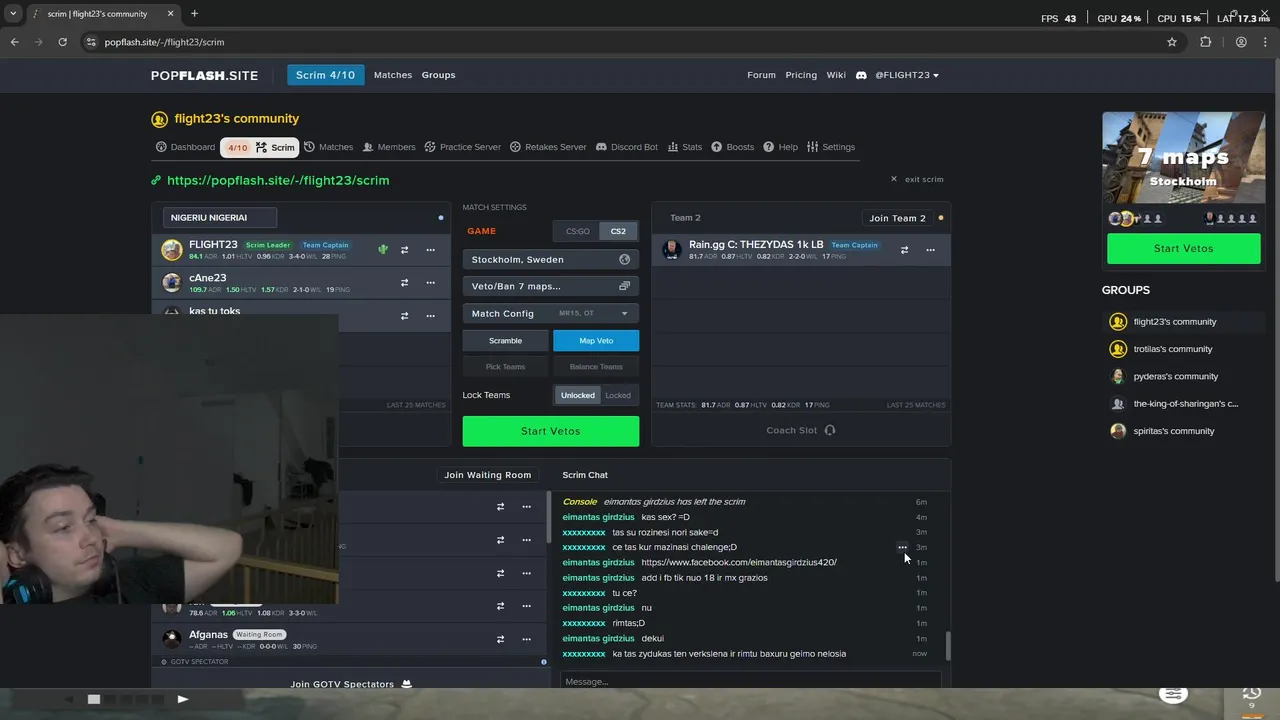The width and height of the screenshot is (1280, 720).
Task: Bookmark this page with the star icon
Action: click(1172, 42)
